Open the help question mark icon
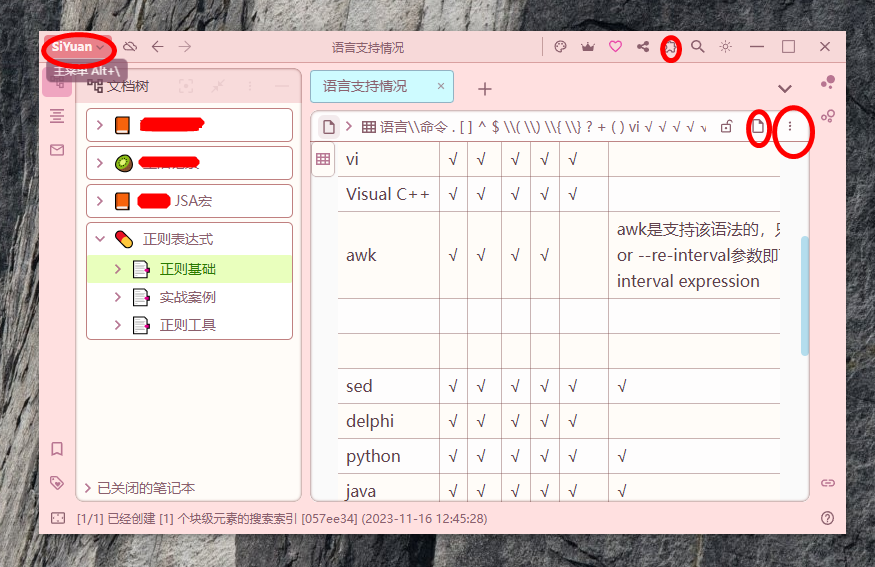 click(828, 518)
